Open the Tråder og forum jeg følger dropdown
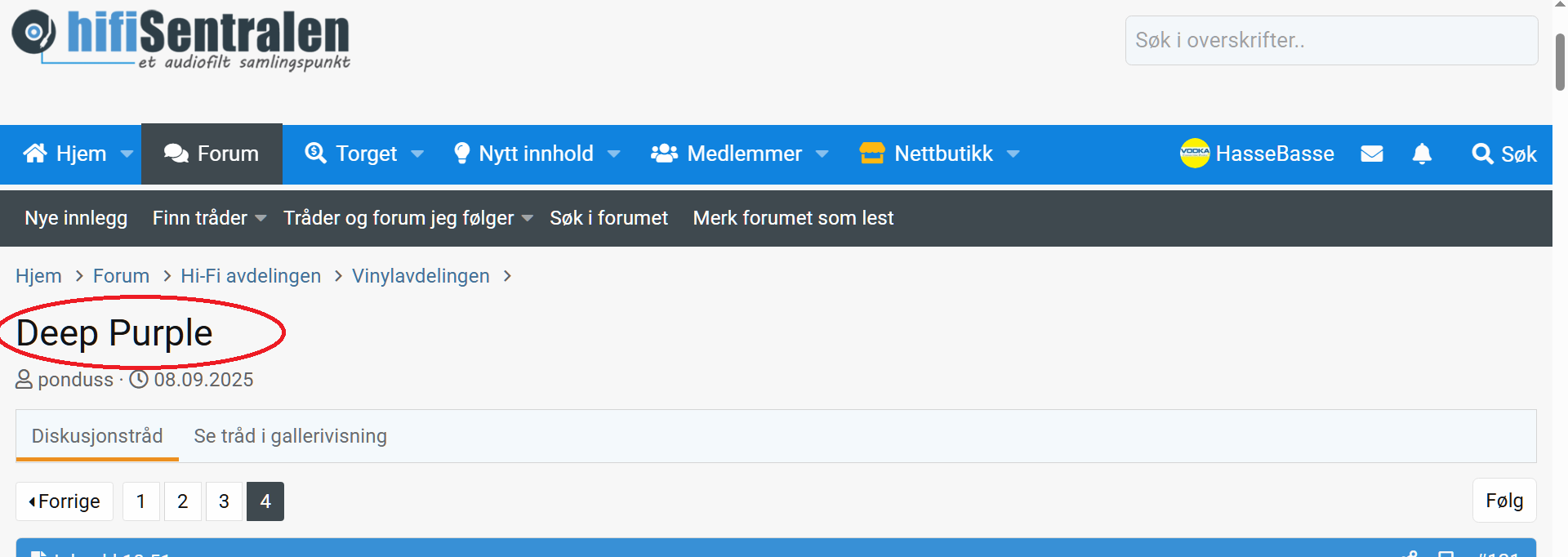1568x557 pixels. pos(528,218)
